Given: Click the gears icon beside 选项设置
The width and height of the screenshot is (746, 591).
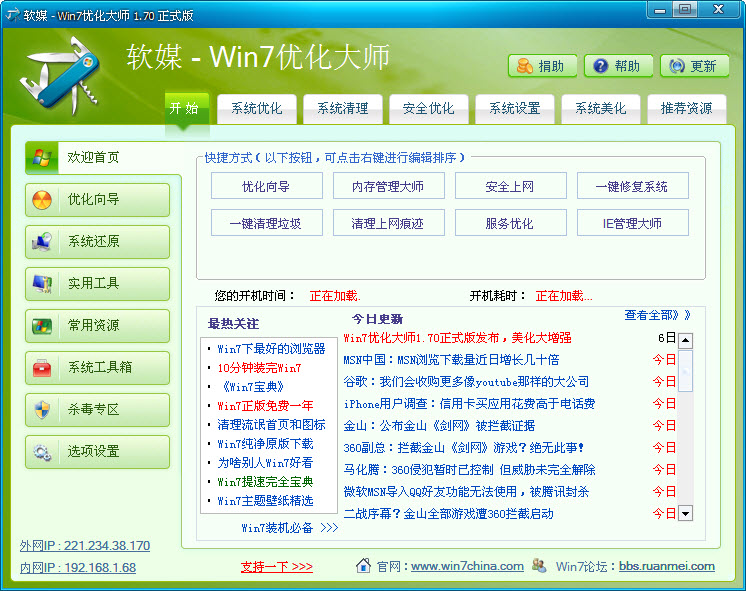Looking at the screenshot, I should click(x=42, y=452).
